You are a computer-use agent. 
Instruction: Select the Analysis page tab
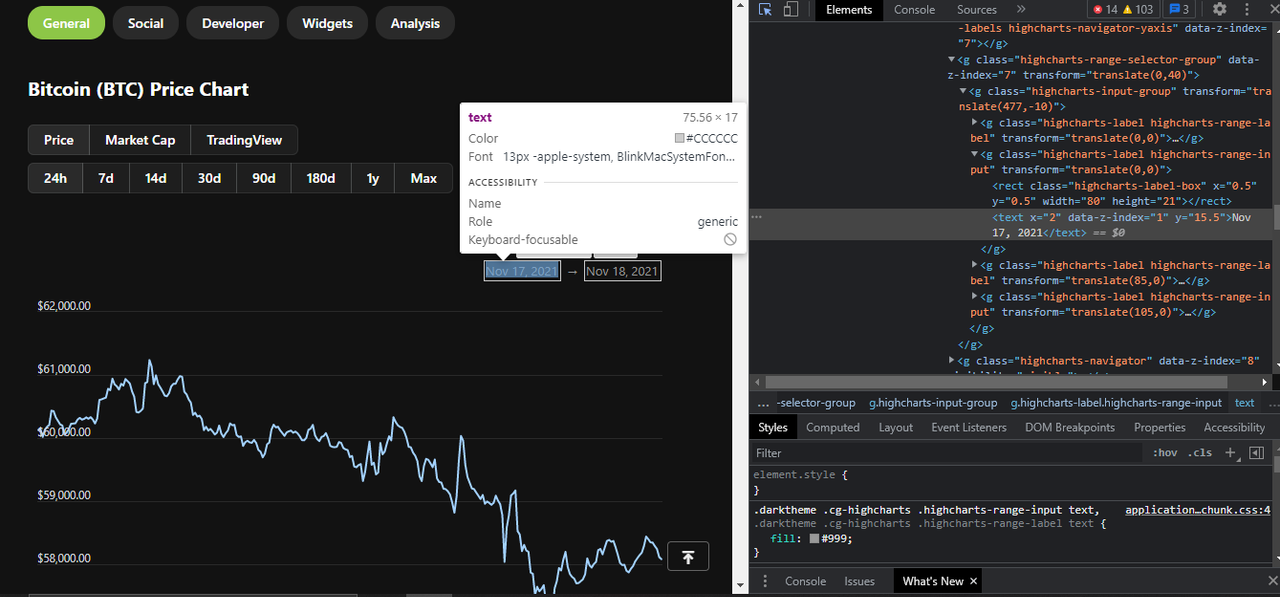coord(415,23)
